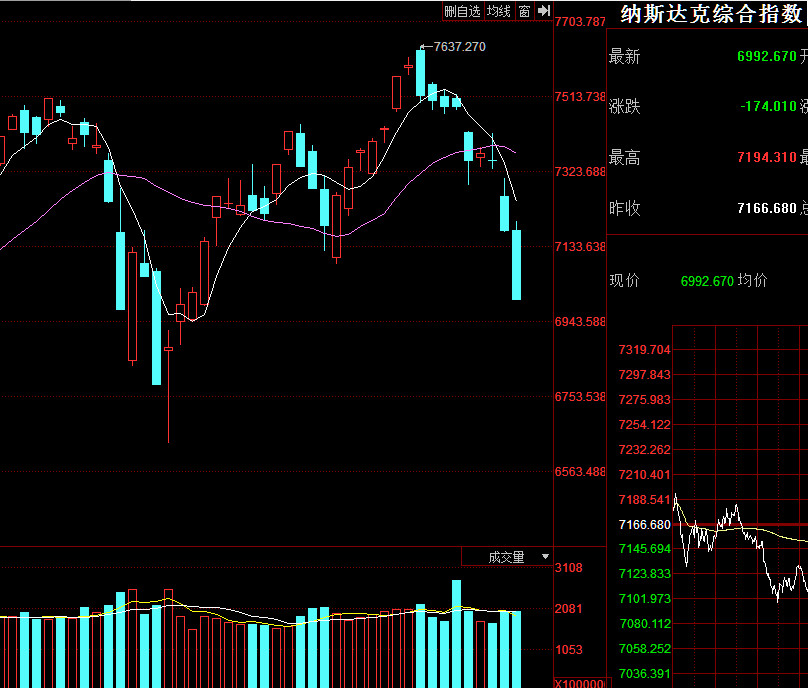The height and width of the screenshot is (688, 808).
Task: Select the latest rightmost cyan candlestick
Action: (517, 264)
